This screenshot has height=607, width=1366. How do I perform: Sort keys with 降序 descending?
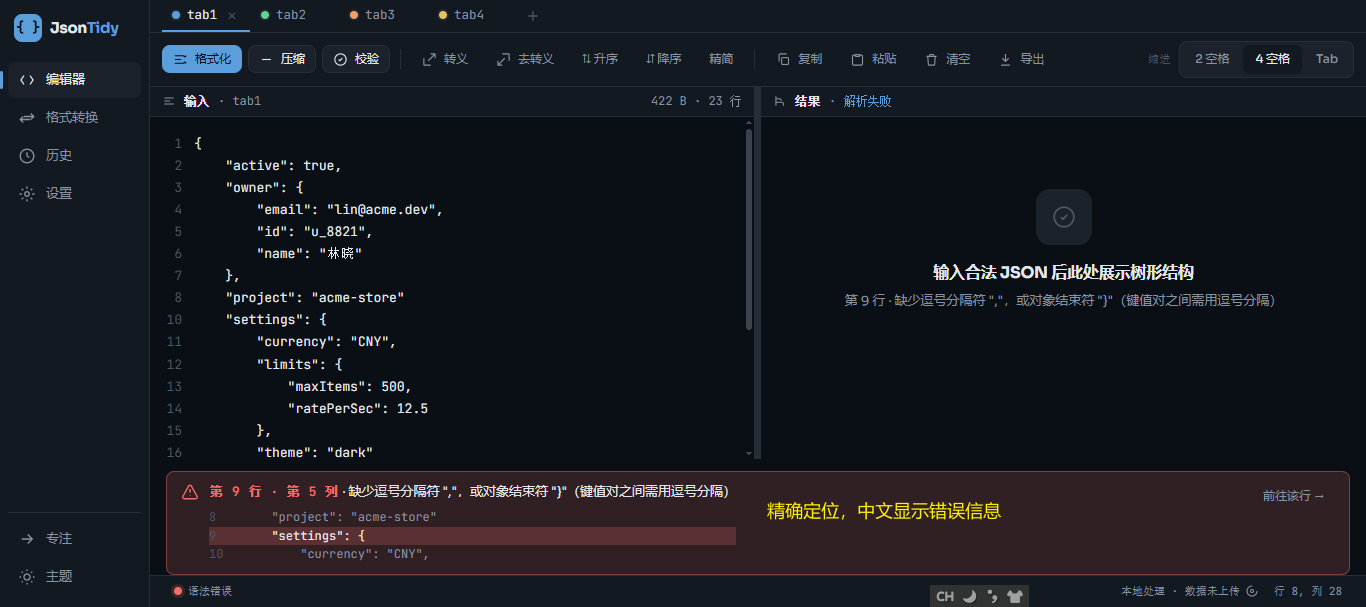point(664,59)
